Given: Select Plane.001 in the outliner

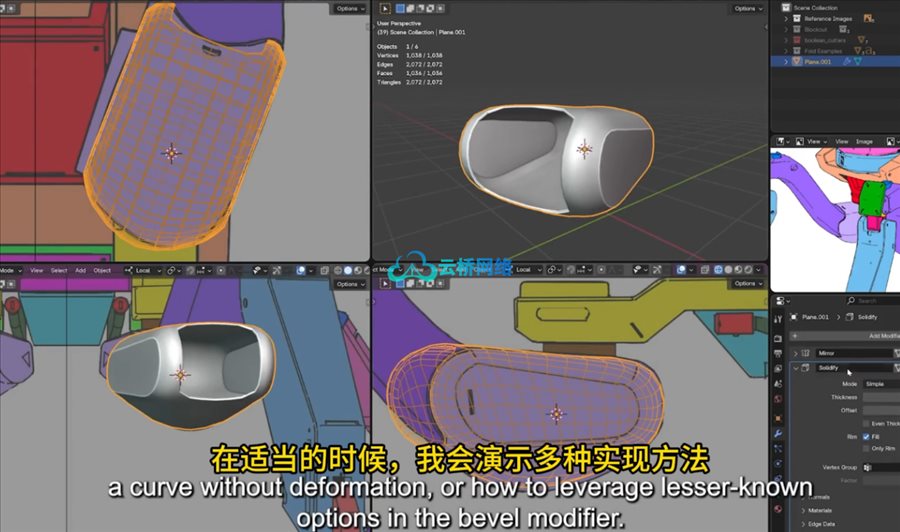Looking at the screenshot, I should tap(818, 61).
